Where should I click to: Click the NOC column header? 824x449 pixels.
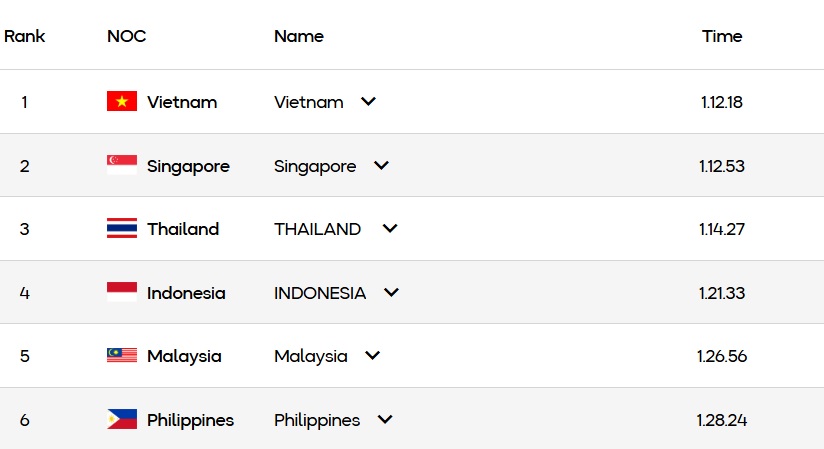(126, 36)
